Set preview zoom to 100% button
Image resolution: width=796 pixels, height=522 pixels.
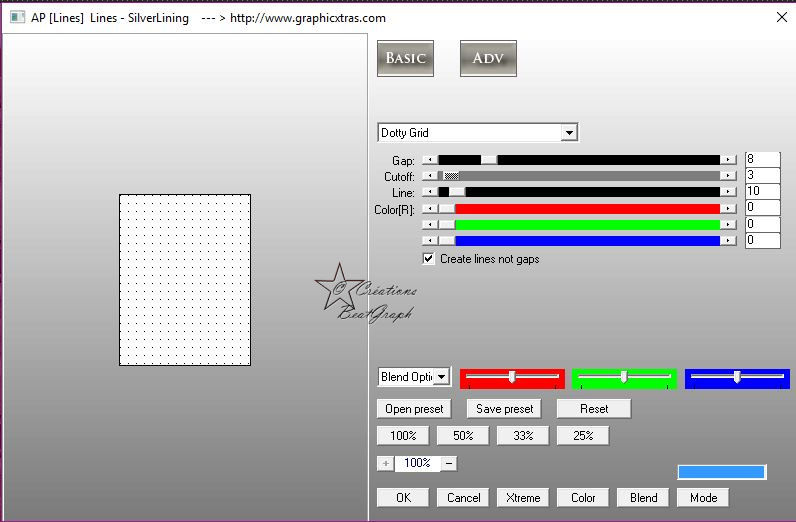(x=403, y=436)
